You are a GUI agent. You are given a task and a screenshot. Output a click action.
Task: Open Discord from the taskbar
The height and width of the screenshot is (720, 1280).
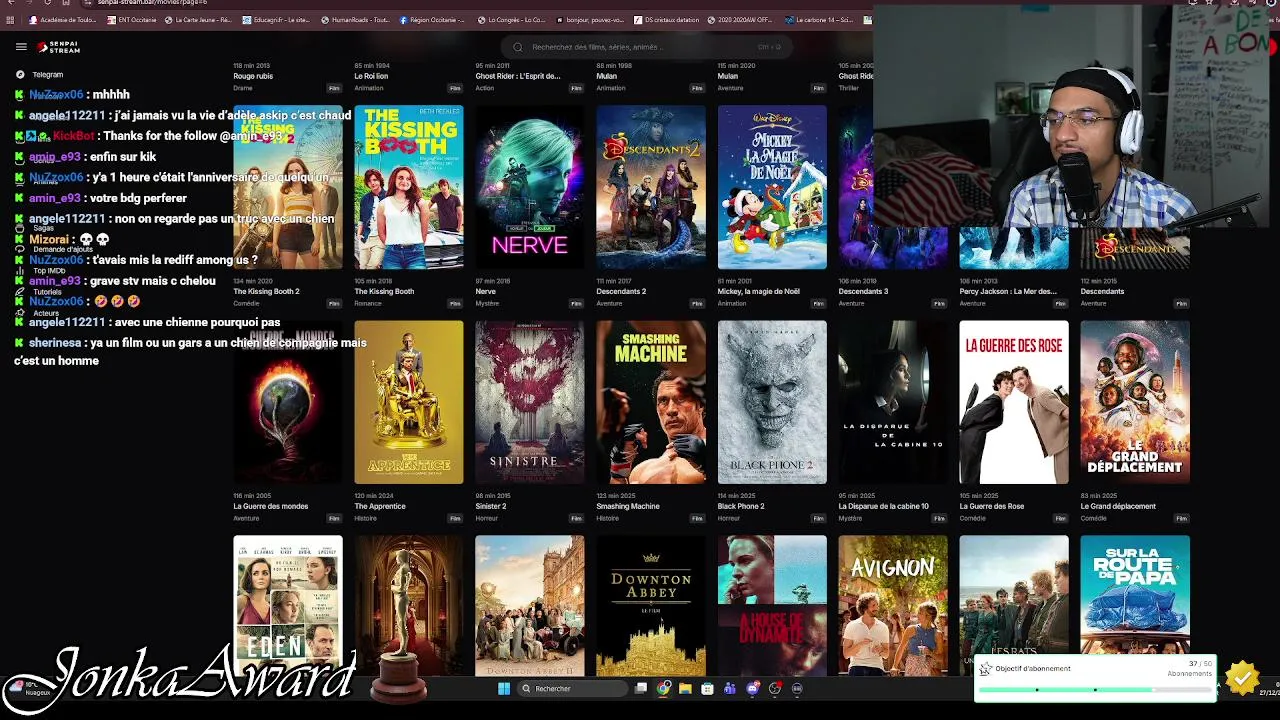(x=753, y=688)
